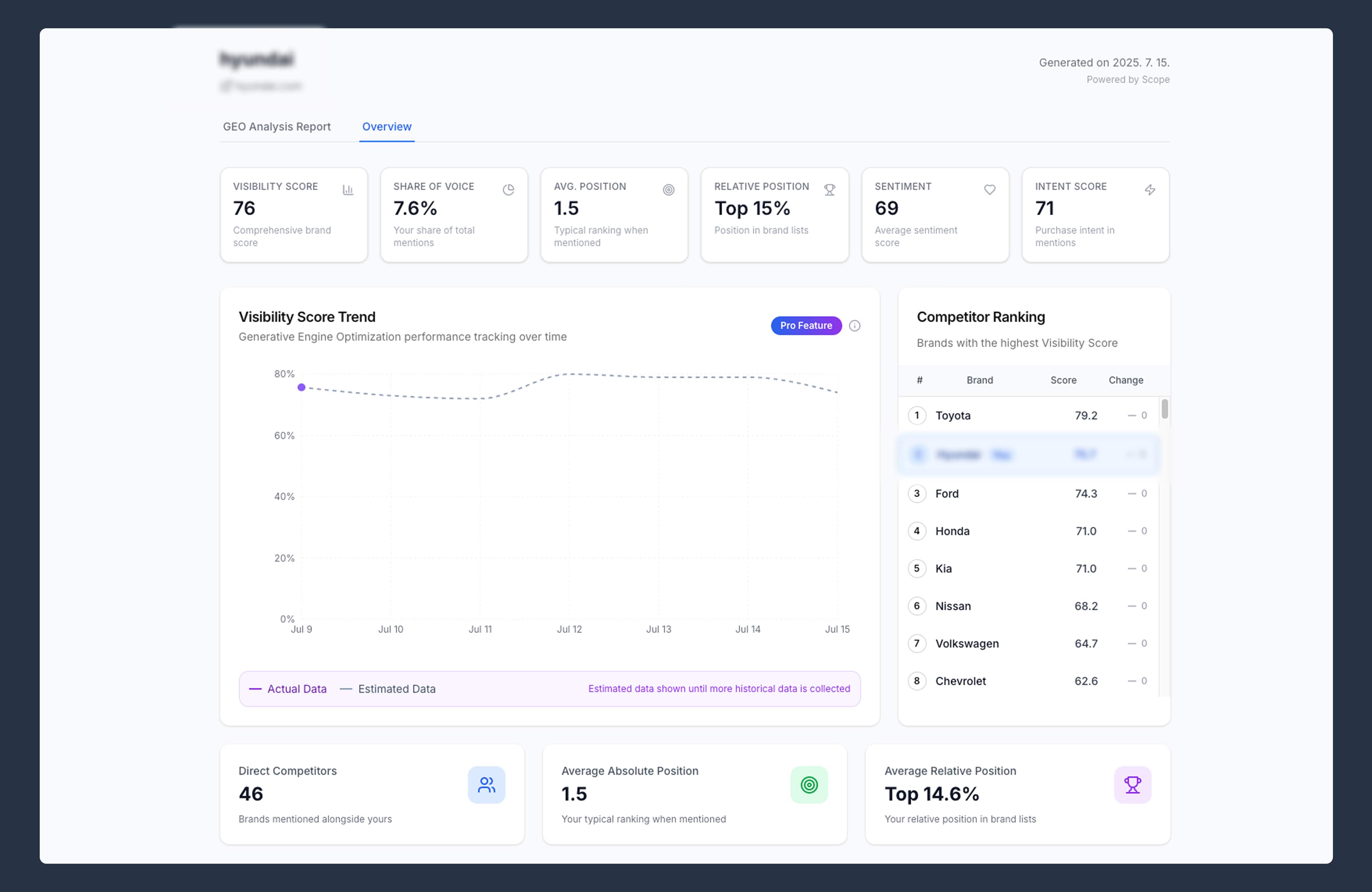This screenshot has height=892, width=1372.
Task: Select the Overview tab
Action: click(386, 126)
